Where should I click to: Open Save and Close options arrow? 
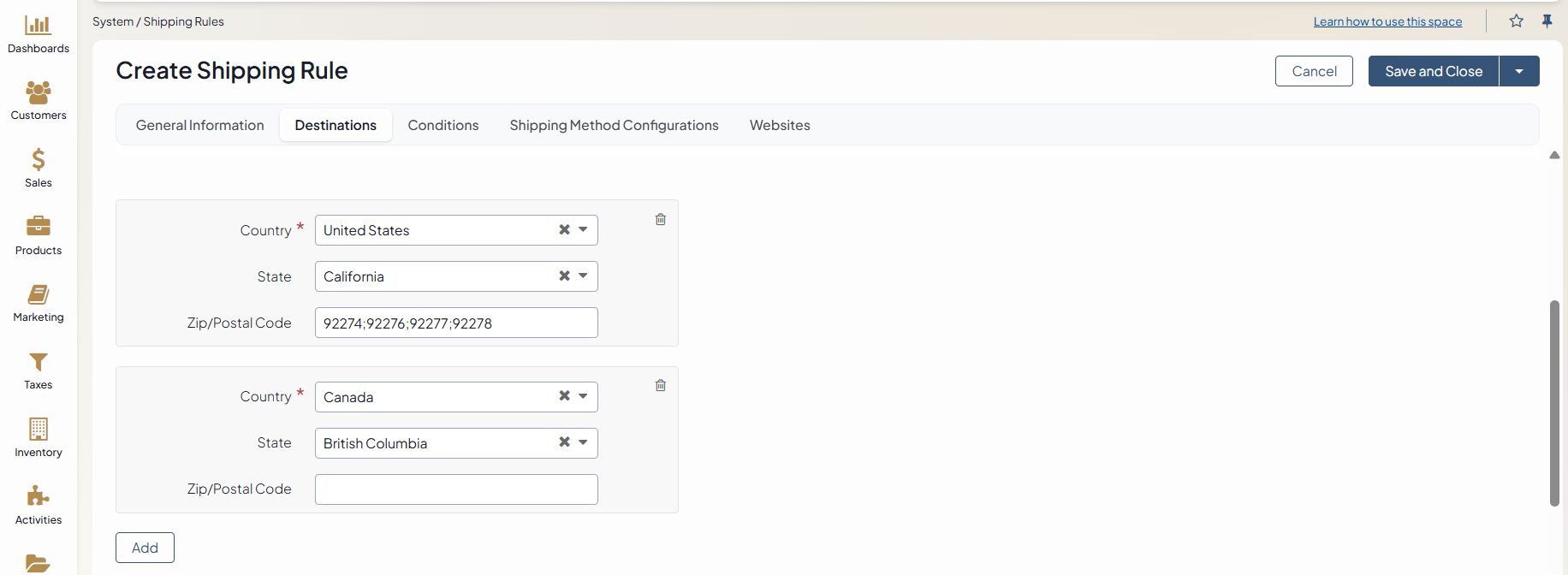tap(1519, 71)
